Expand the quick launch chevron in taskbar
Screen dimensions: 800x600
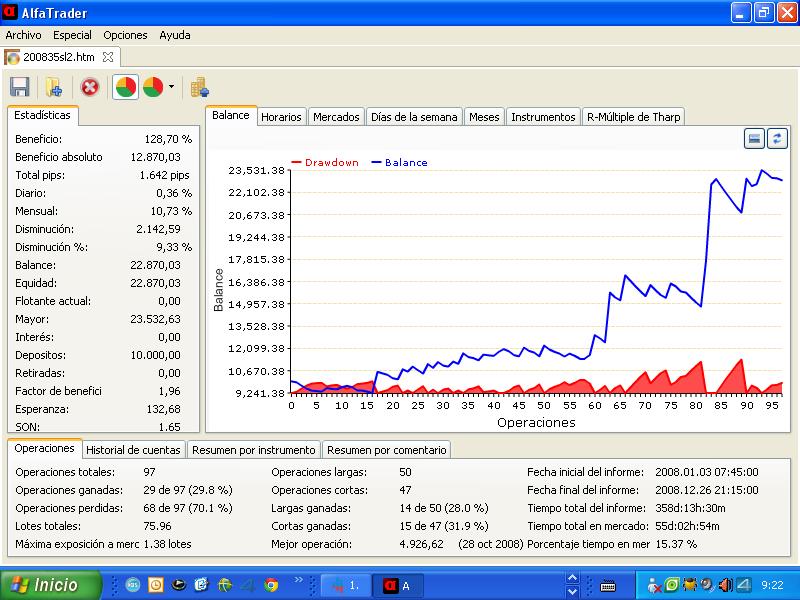point(298,580)
